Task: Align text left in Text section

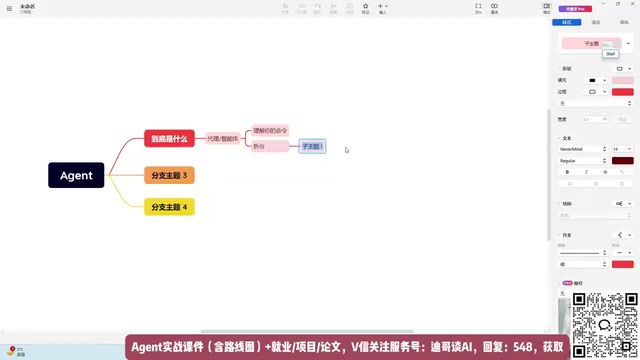Action: [x=570, y=184]
